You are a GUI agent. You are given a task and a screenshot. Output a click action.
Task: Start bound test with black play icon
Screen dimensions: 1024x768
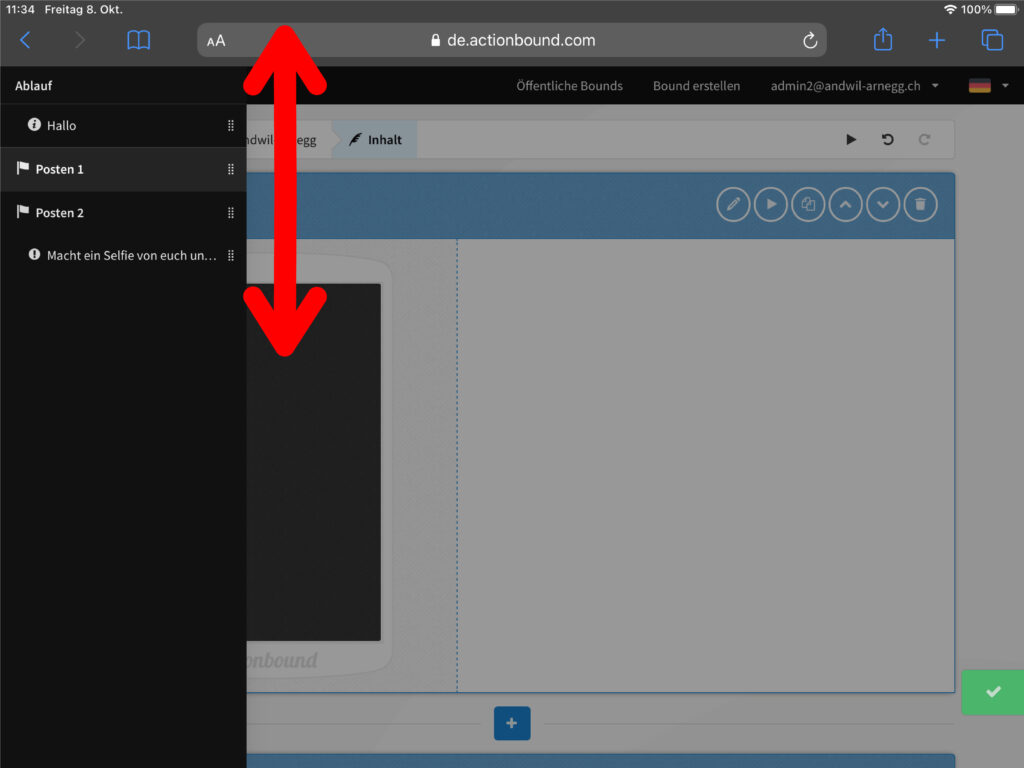point(851,140)
